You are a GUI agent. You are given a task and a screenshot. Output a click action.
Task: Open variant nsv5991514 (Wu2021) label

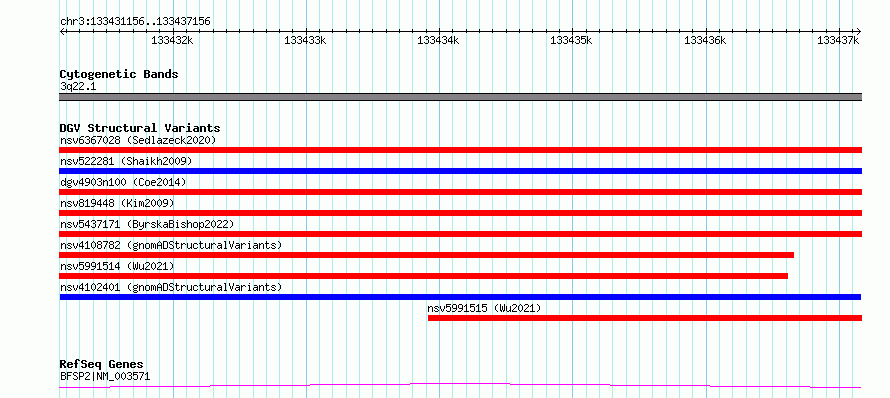(117, 266)
